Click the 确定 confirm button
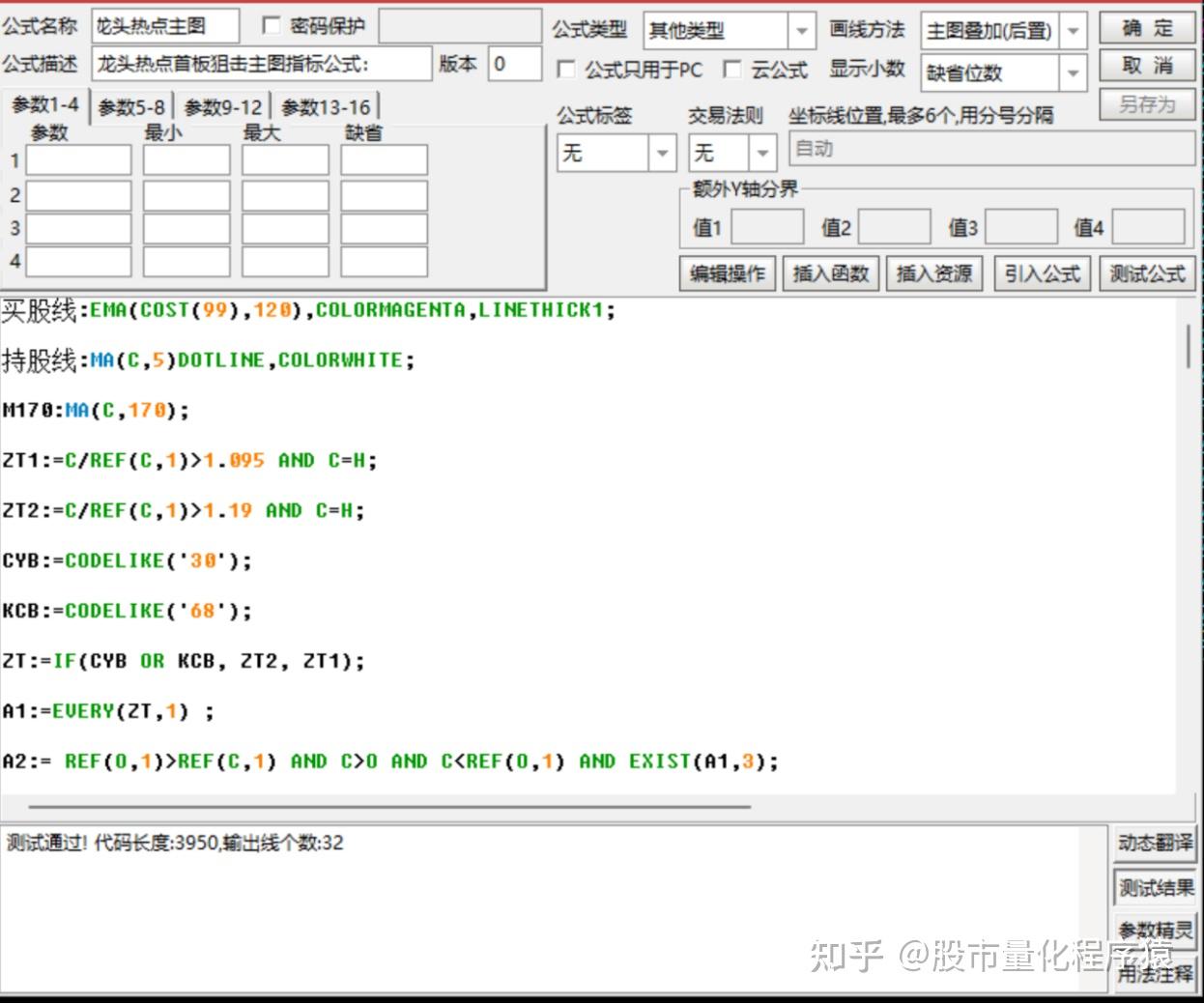Screen dimensions: 1204x1004 tap(1147, 28)
